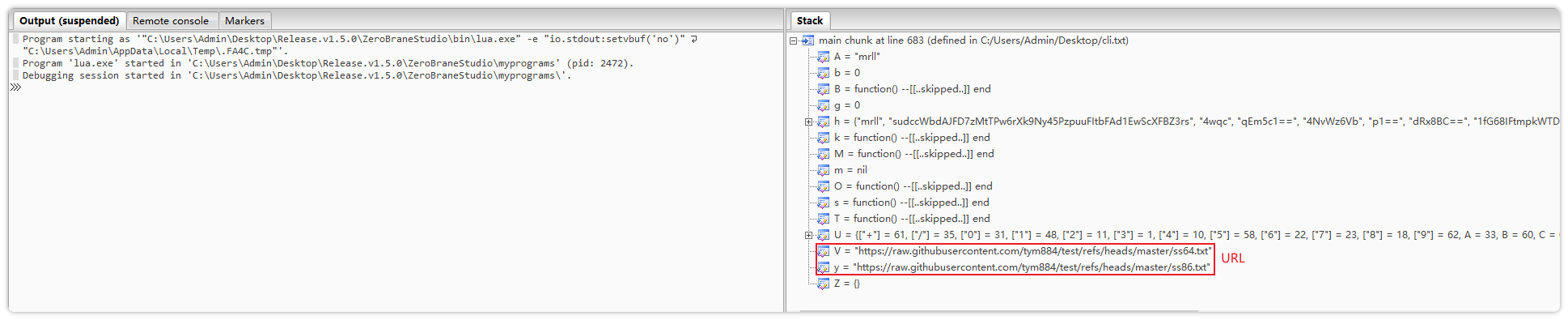1568x320 pixels.
Task: Select the Output (suspended) tab
Action: [69, 21]
